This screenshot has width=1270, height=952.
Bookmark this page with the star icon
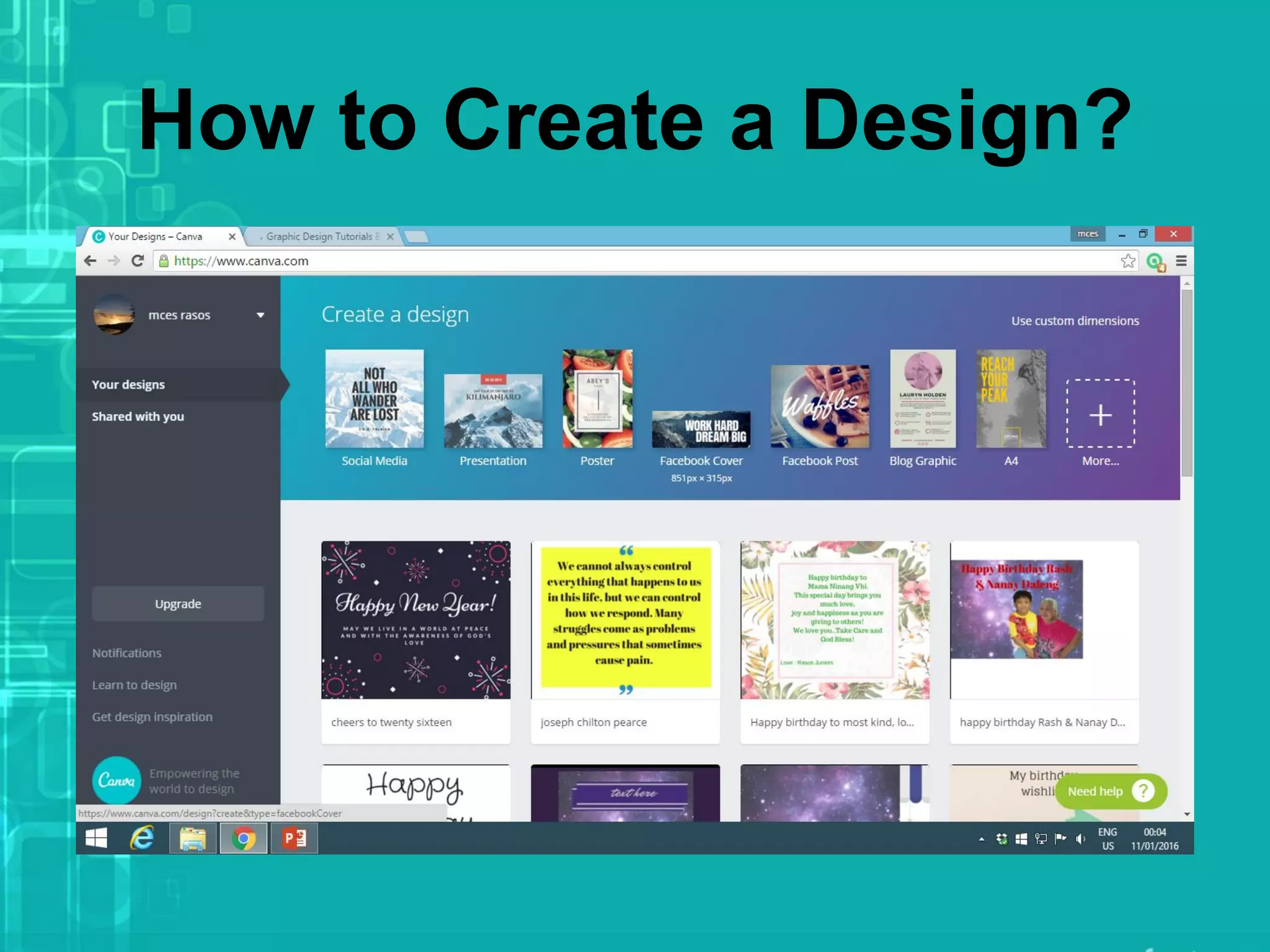click(x=1128, y=261)
